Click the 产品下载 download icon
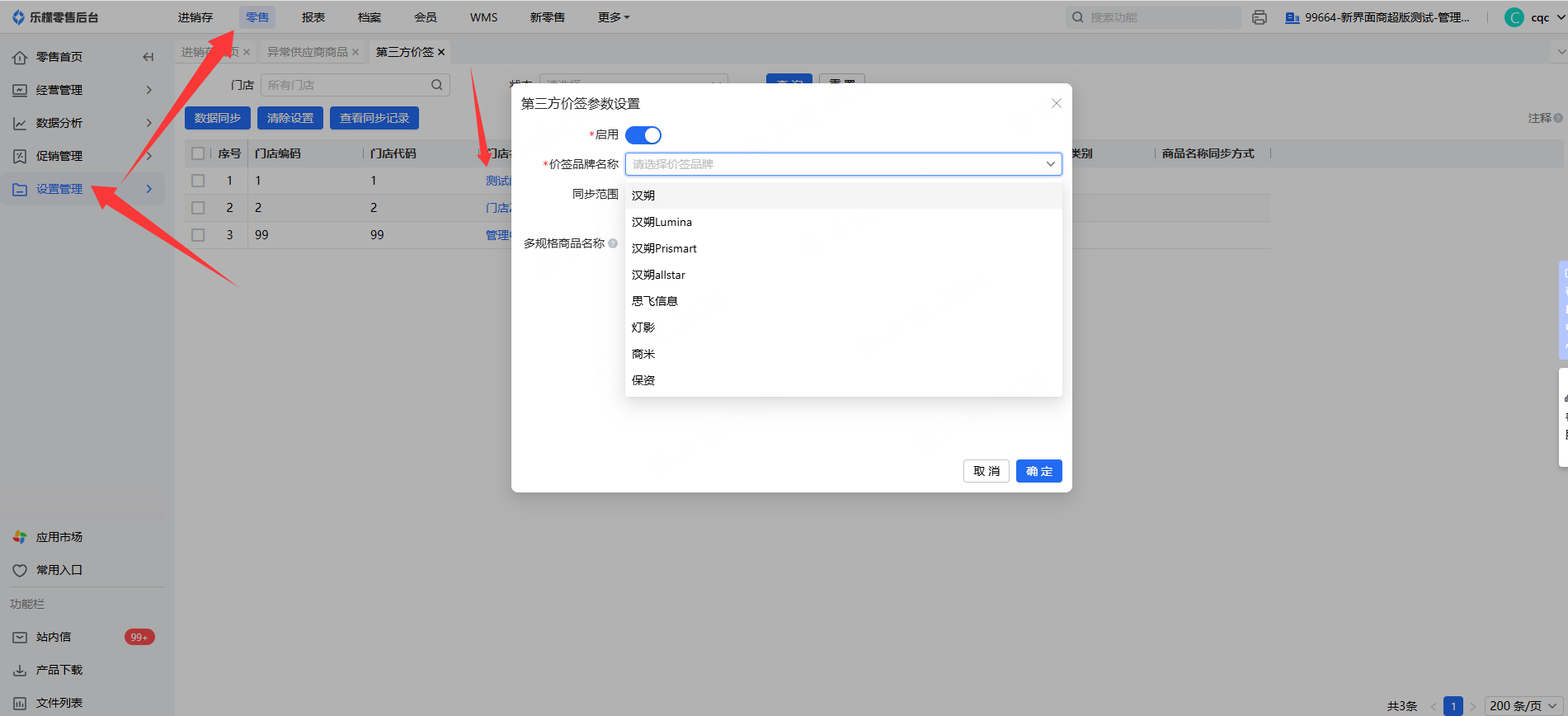The height and width of the screenshot is (716, 1568). (x=20, y=670)
